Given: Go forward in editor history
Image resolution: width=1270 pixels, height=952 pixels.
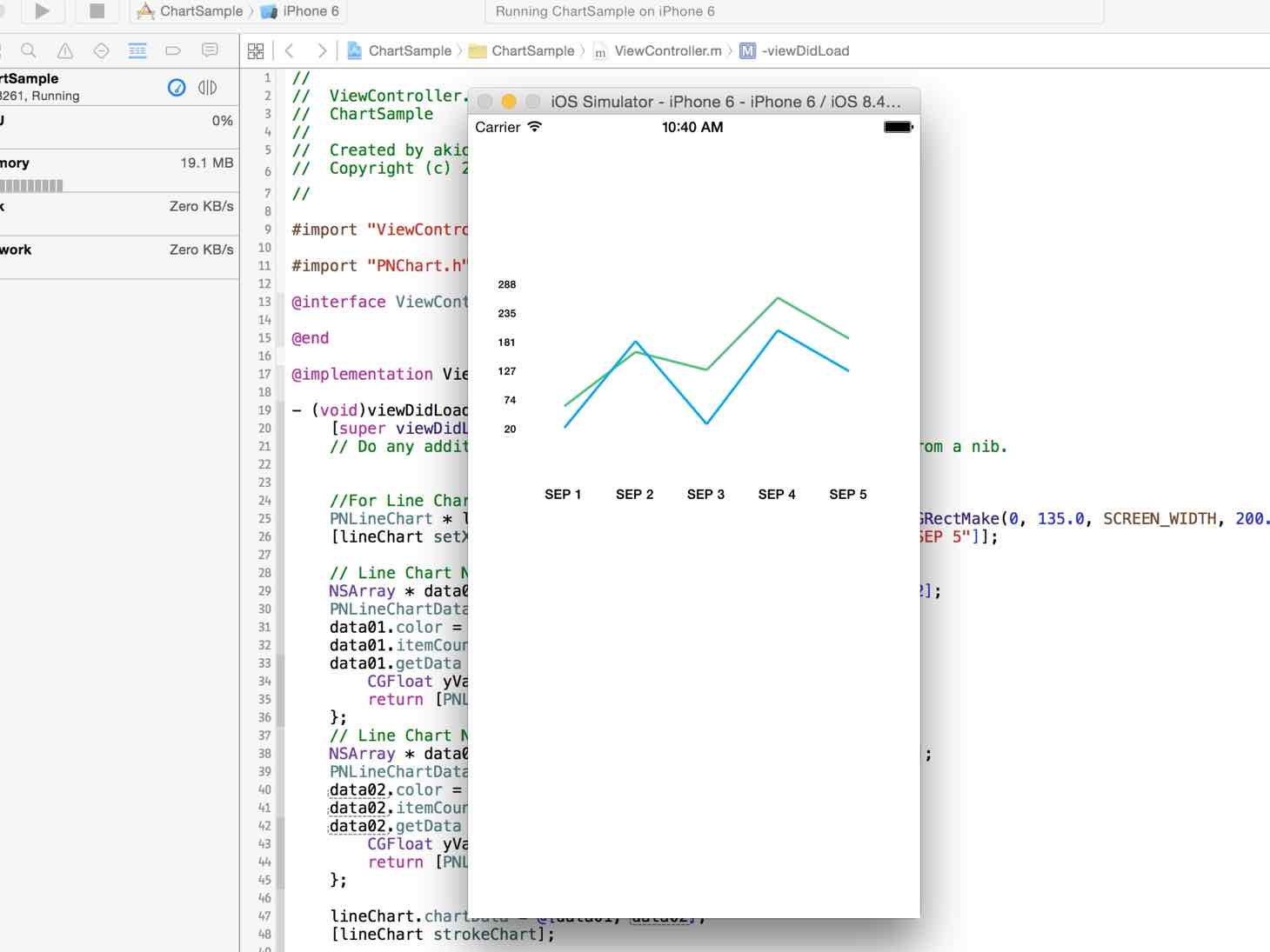Looking at the screenshot, I should tap(322, 51).
